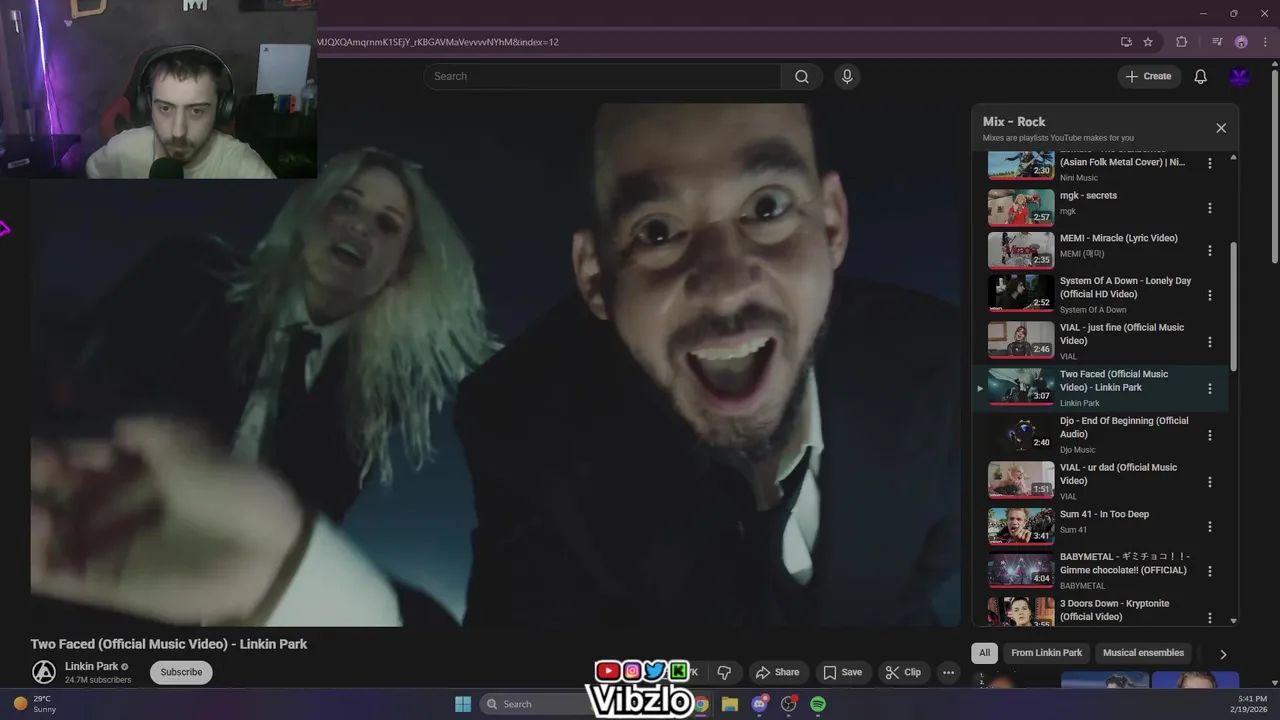Open options menu for Lonely Day
Viewport: 1280px width, 720px height.
[x=1209, y=295]
